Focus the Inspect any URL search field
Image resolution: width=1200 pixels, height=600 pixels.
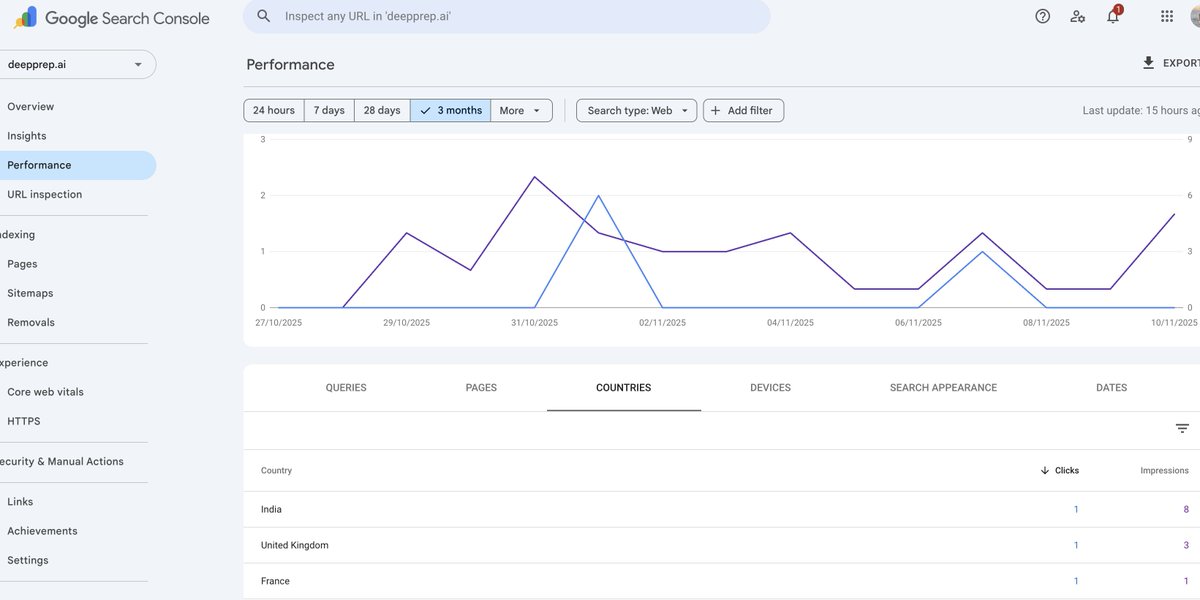pyautogui.click(x=507, y=16)
